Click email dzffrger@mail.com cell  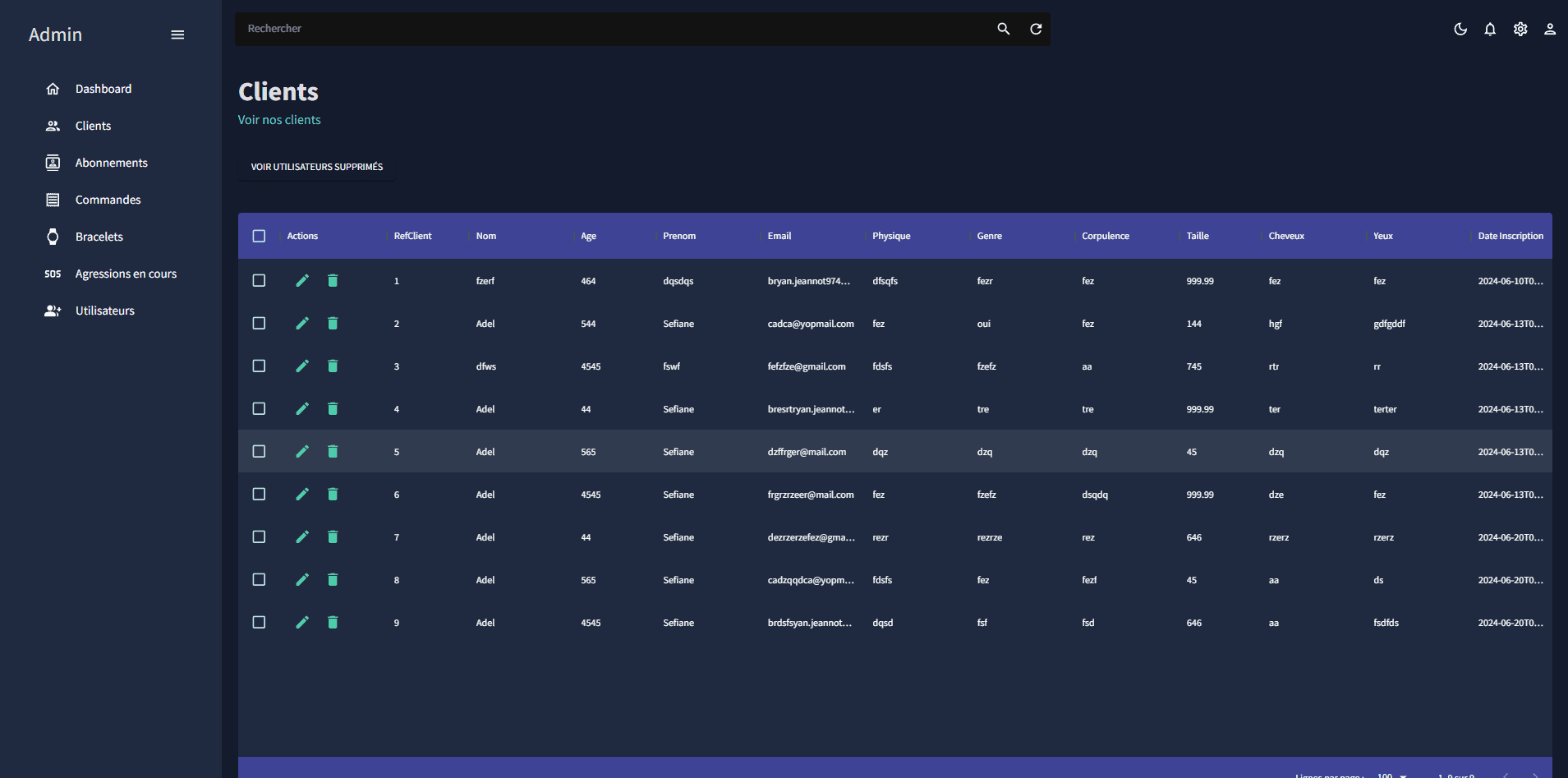pos(807,452)
